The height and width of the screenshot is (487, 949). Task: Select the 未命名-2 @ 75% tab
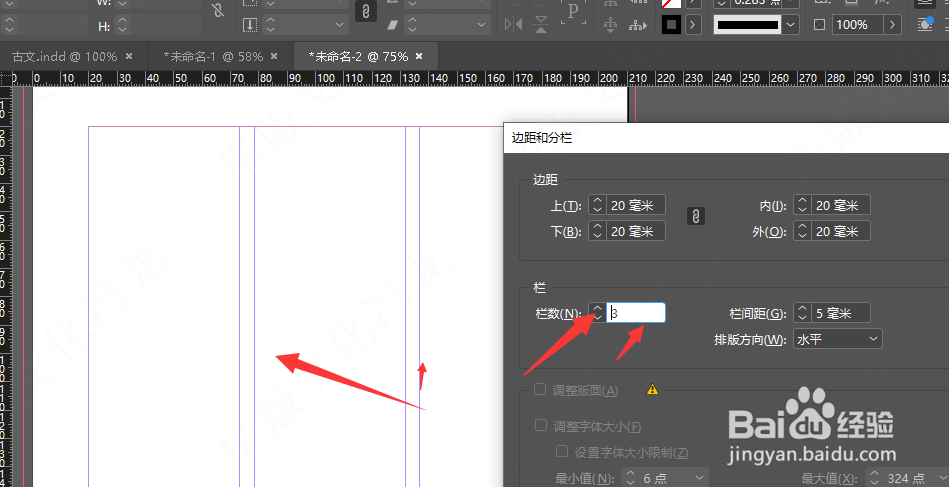358,56
